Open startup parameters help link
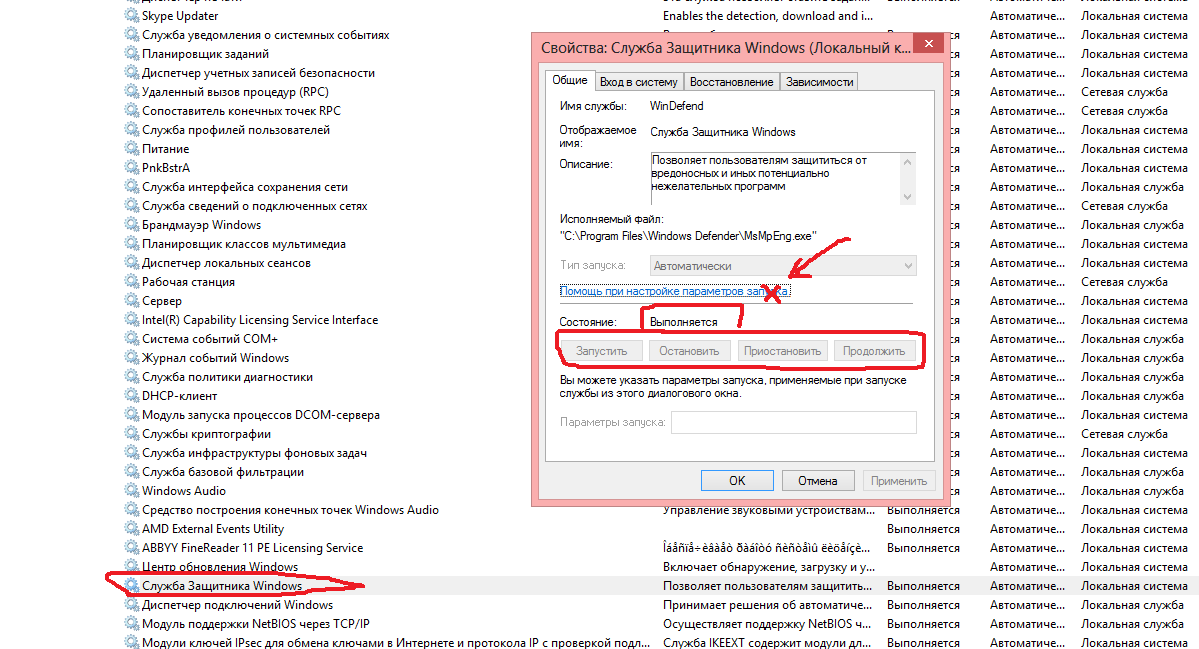 (x=674, y=291)
